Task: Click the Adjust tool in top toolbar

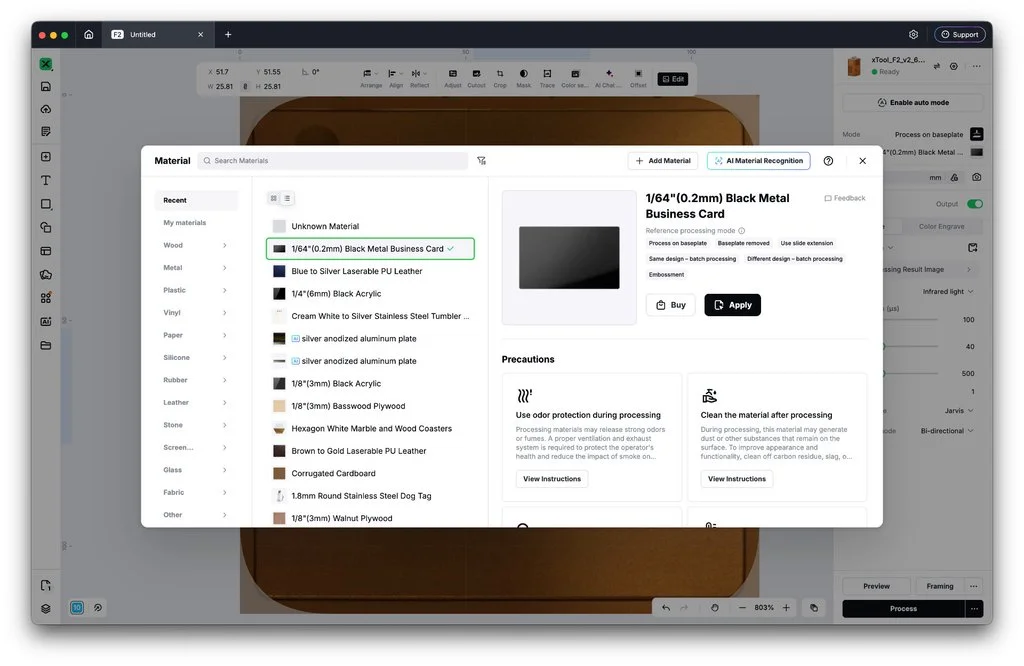Action: click(x=453, y=78)
